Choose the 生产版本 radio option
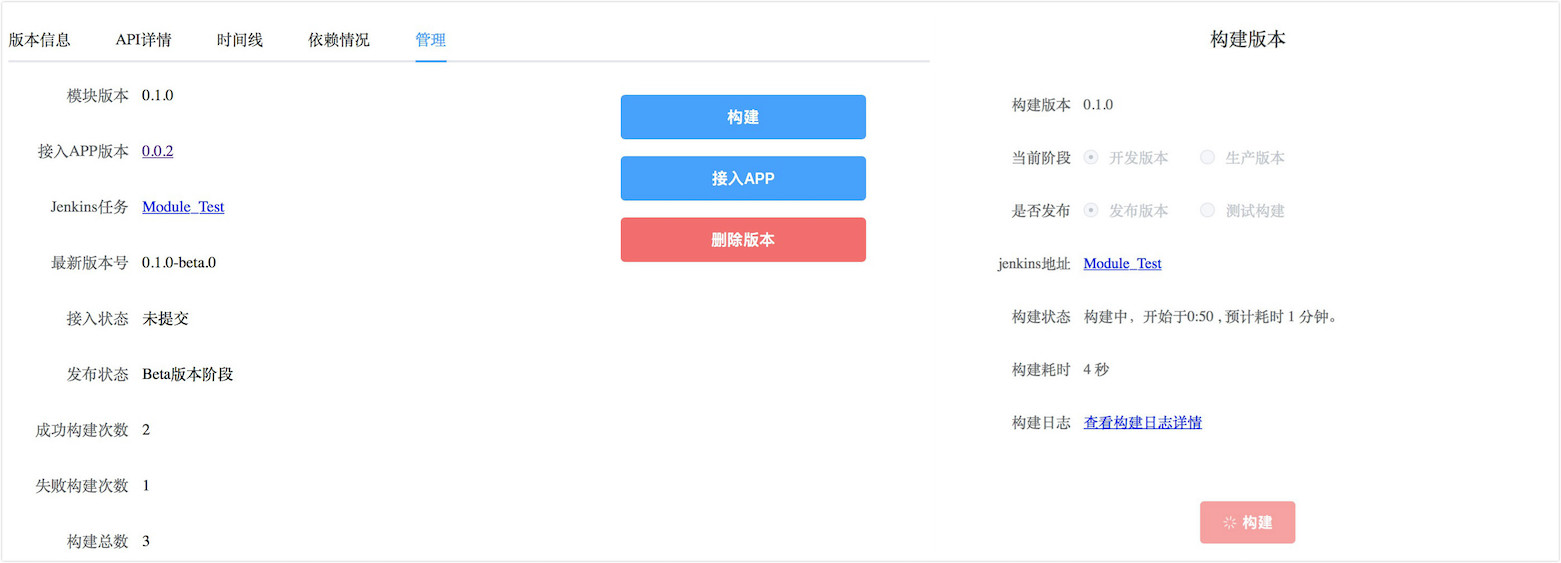The image size is (1561, 563). (1208, 158)
